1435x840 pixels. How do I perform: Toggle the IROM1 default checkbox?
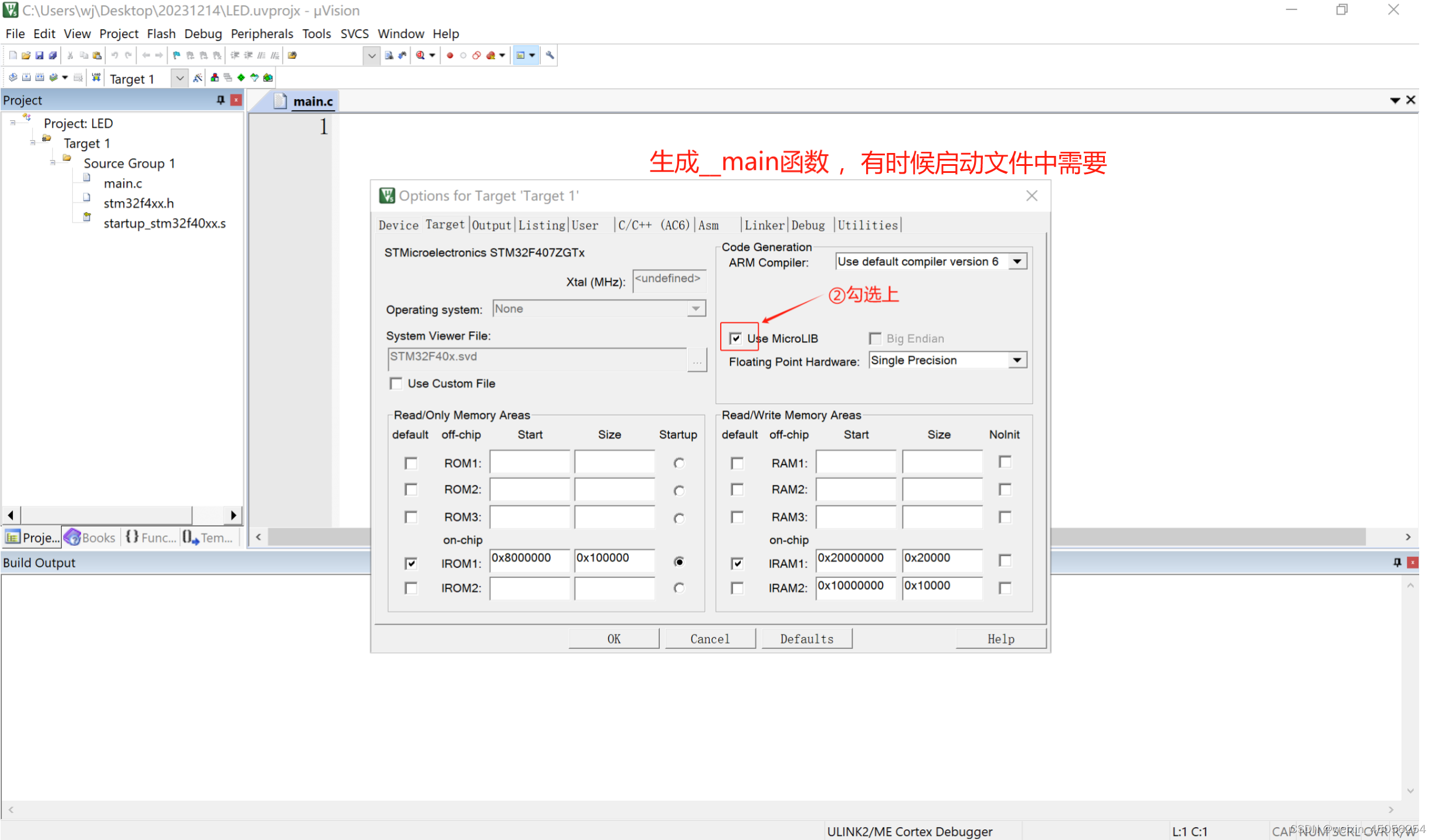[411, 563]
